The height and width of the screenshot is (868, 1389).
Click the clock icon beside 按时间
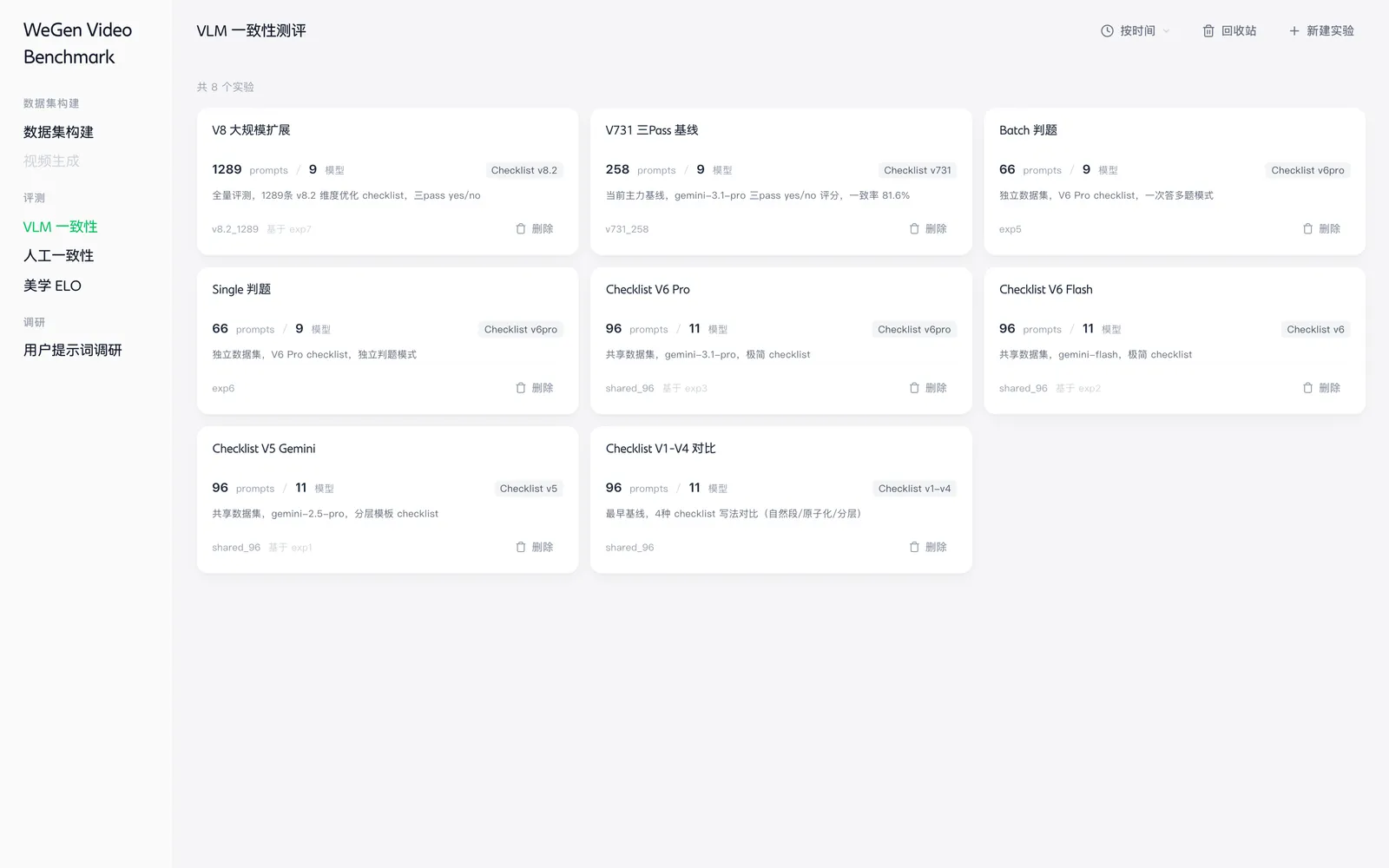point(1107,30)
